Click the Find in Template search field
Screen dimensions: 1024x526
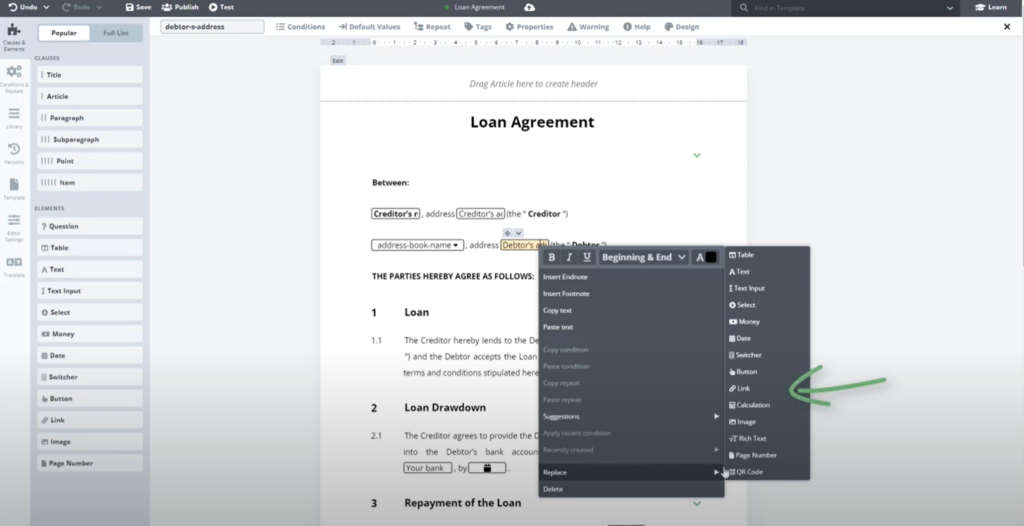coord(845,8)
